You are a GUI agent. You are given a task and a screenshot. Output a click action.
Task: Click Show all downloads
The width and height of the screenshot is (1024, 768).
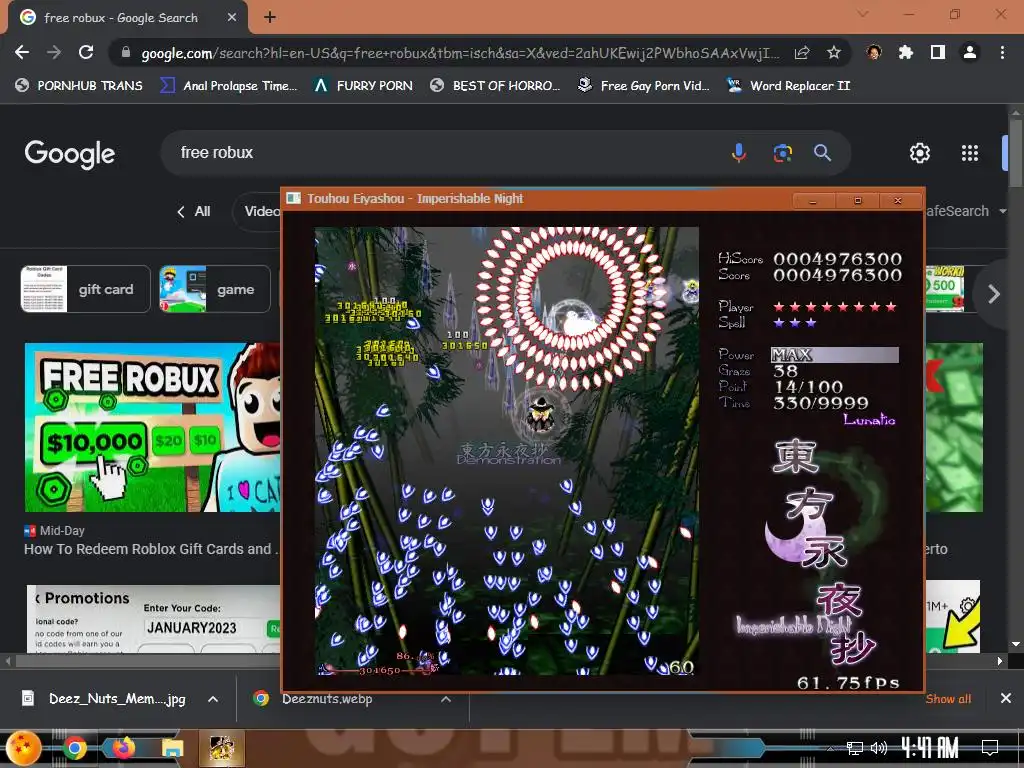click(x=948, y=699)
